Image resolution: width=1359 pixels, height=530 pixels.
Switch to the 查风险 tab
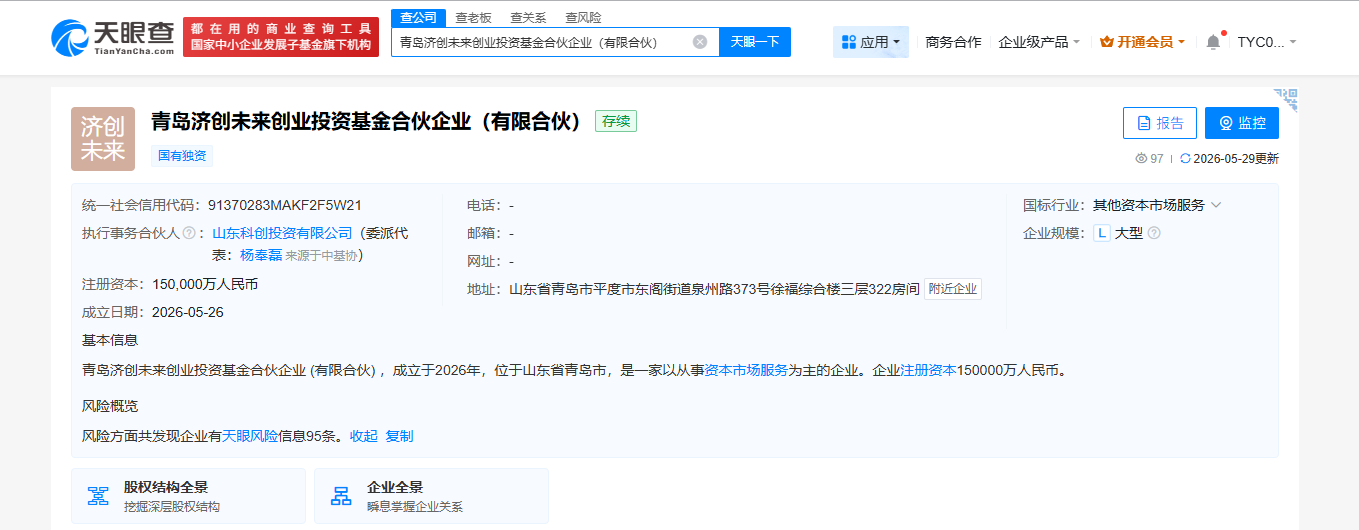click(x=583, y=18)
